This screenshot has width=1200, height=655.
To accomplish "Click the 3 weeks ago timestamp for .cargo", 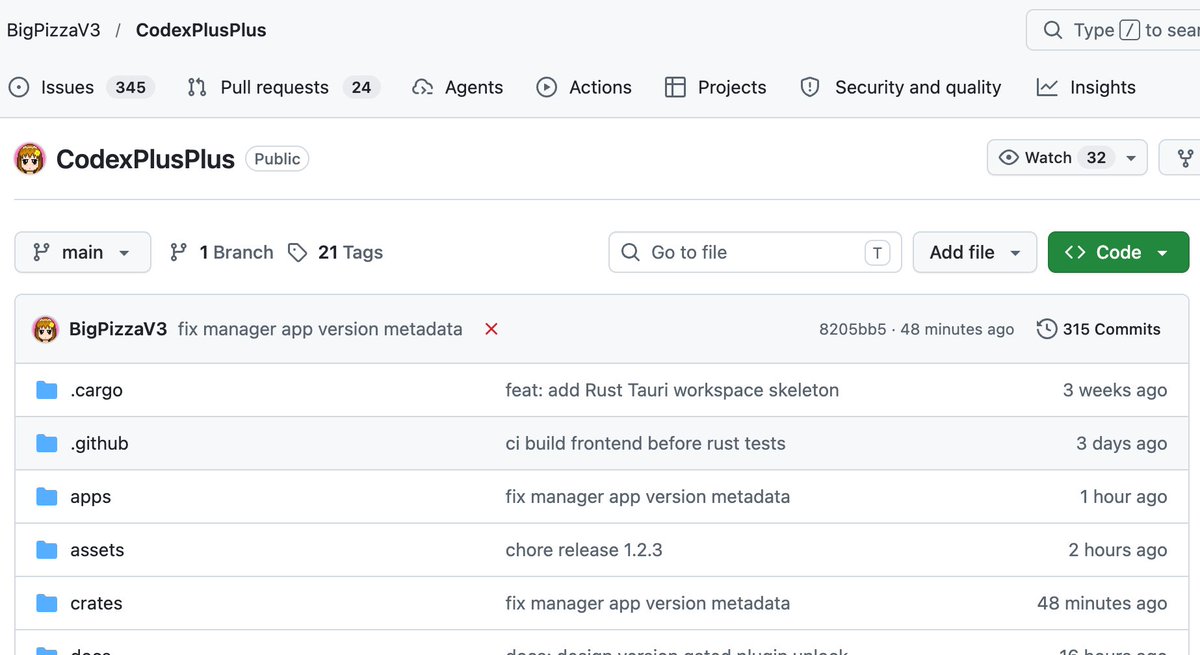I will [1114, 390].
